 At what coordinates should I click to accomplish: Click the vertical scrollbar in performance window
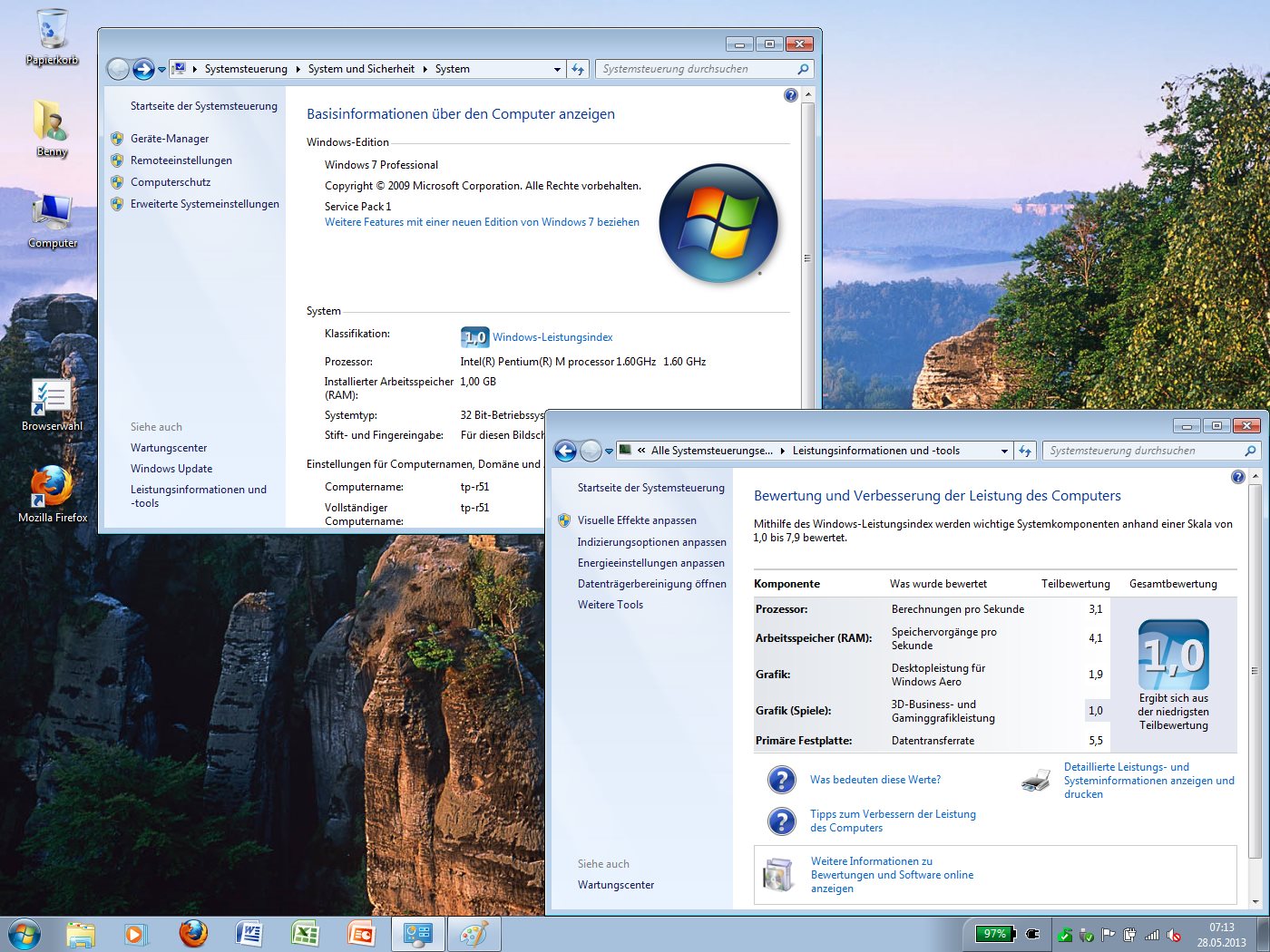pos(1255,671)
